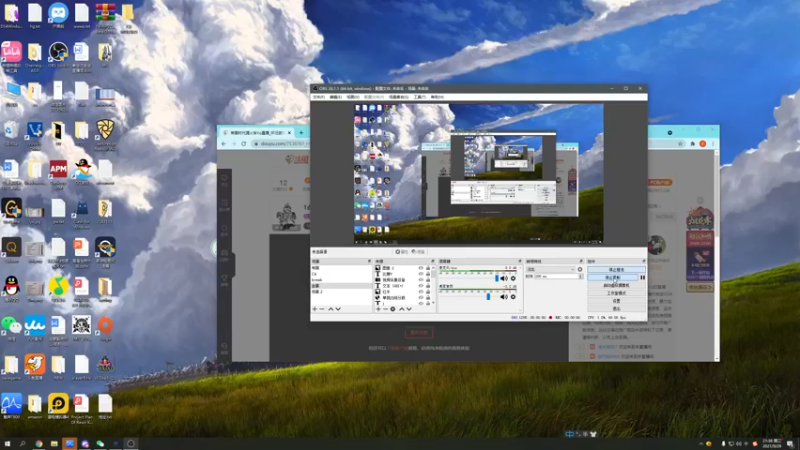Mute the second mixer channel speaker icon

point(504,297)
